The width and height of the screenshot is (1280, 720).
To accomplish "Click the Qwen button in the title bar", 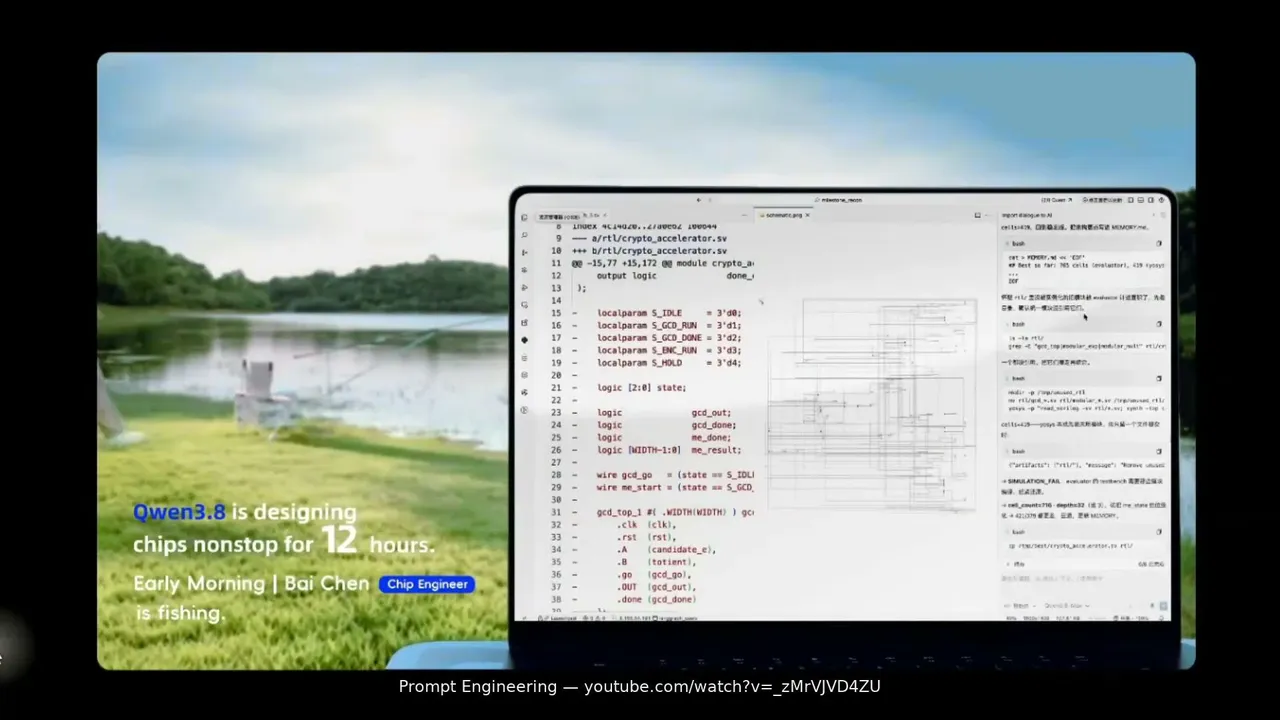I will 1056,200.
